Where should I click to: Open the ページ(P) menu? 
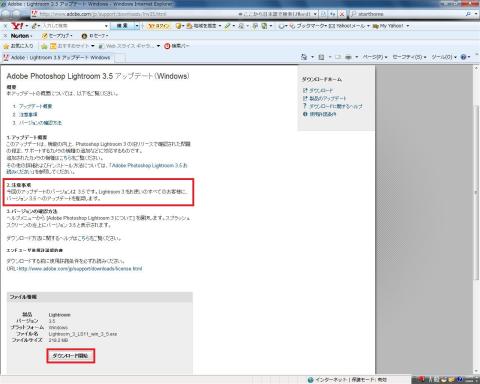click(x=375, y=57)
